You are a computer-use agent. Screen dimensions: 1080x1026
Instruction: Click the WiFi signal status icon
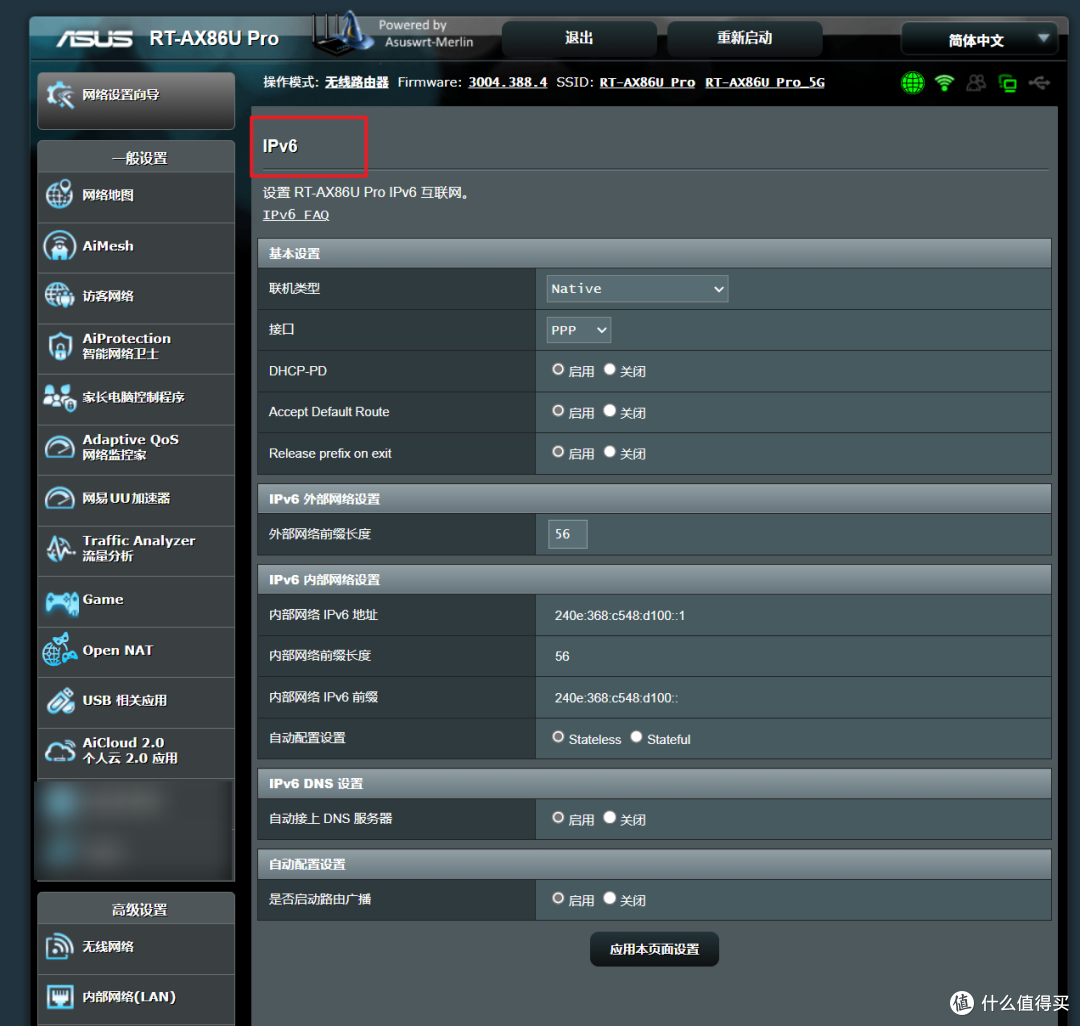coord(944,83)
